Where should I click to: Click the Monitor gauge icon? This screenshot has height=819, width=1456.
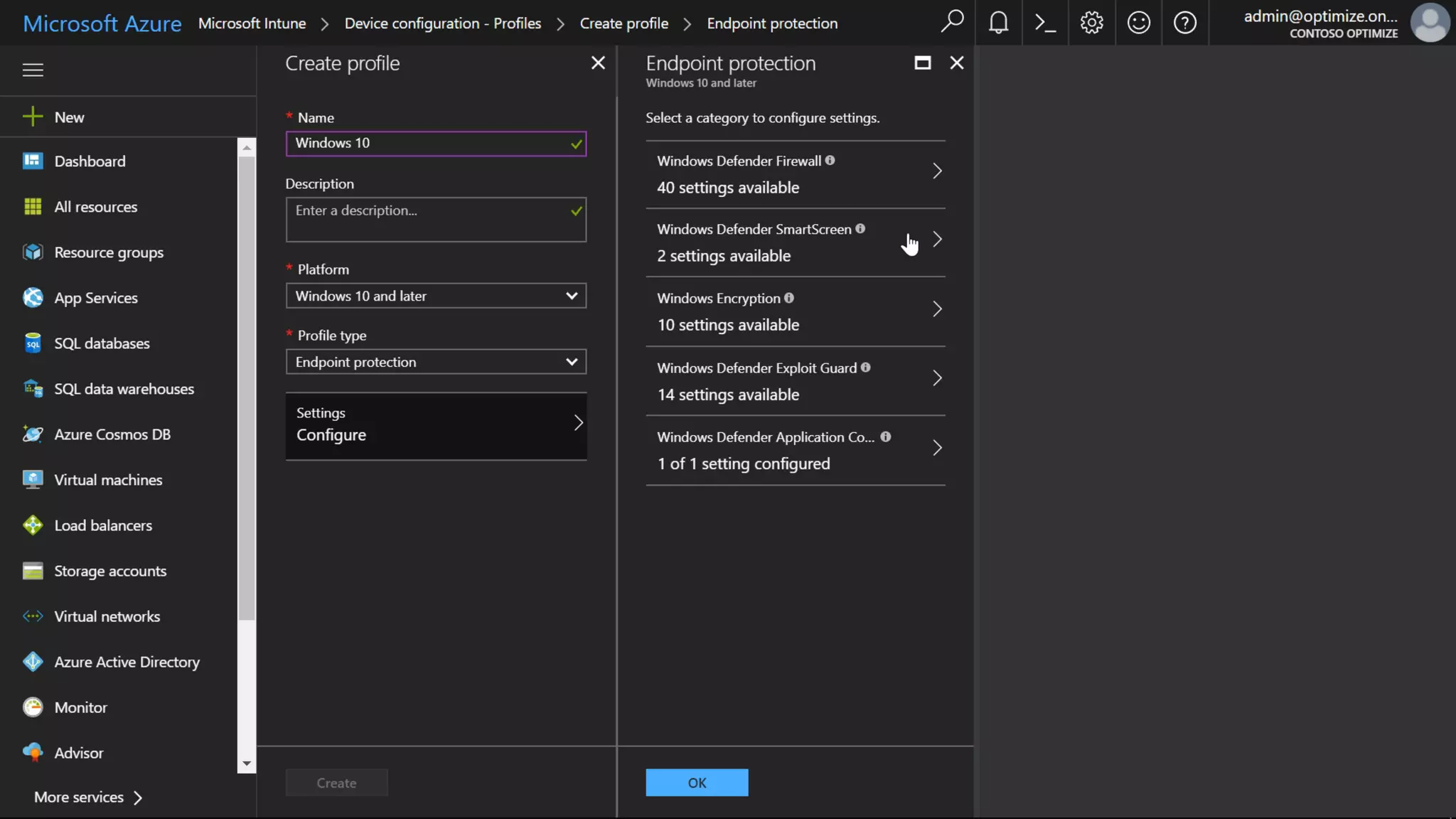point(33,707)
